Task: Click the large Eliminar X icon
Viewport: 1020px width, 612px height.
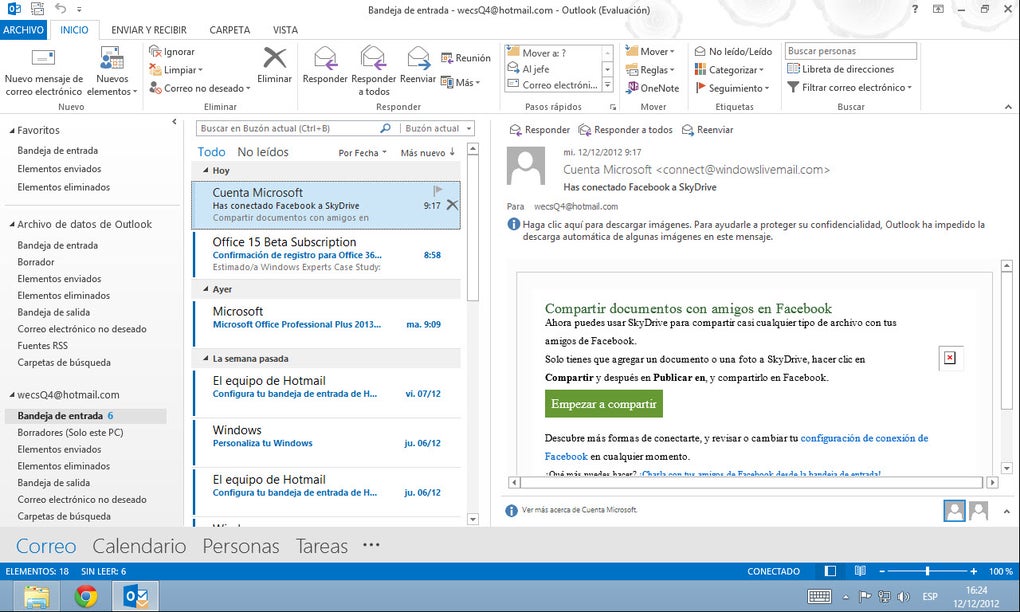Action: [275, 58]
